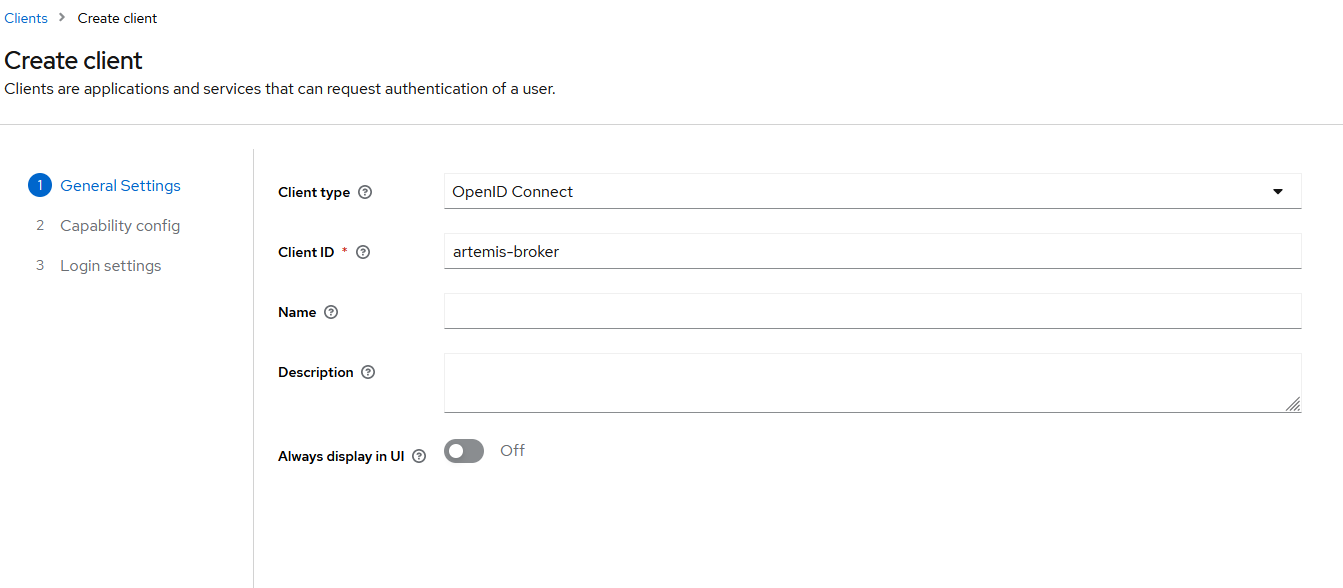Image resolution: width=1343 pixels, height=588 pixels.
Task: Click the Create client breadcrumb item
Action: [x=116, y=17]
